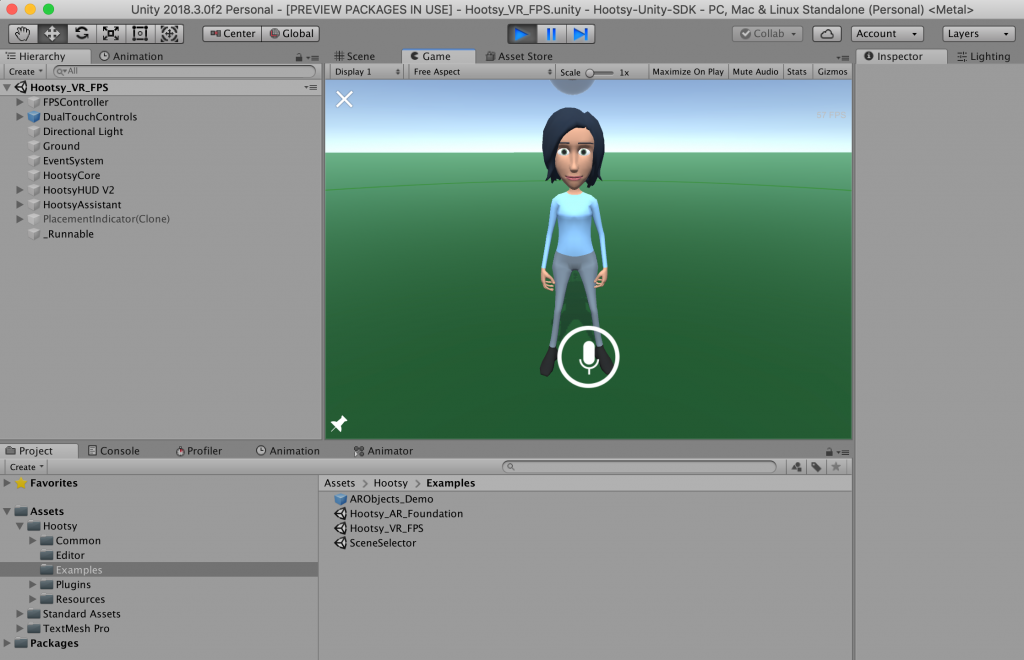The image size is (1024, 660).
Task: Open the Asset Store tab
Action: click(x=519, y=57)
